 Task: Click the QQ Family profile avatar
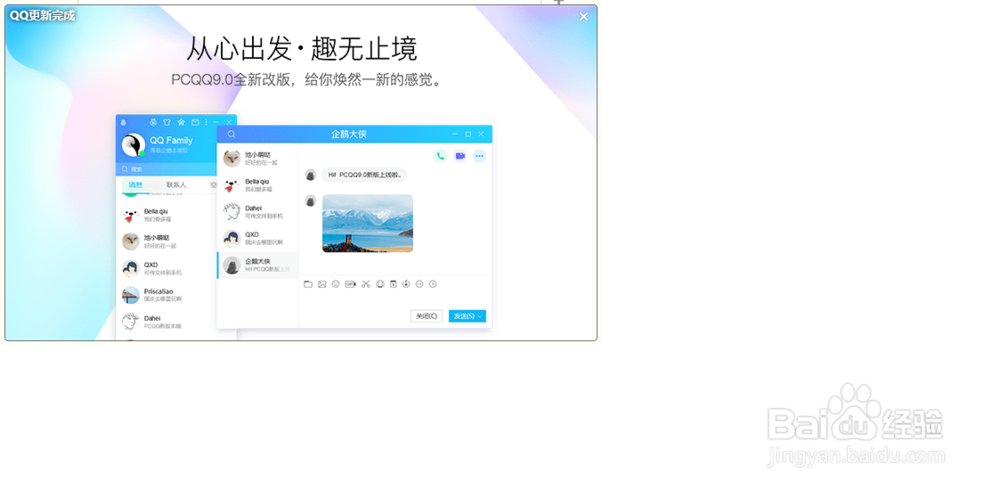pos(133,145)
